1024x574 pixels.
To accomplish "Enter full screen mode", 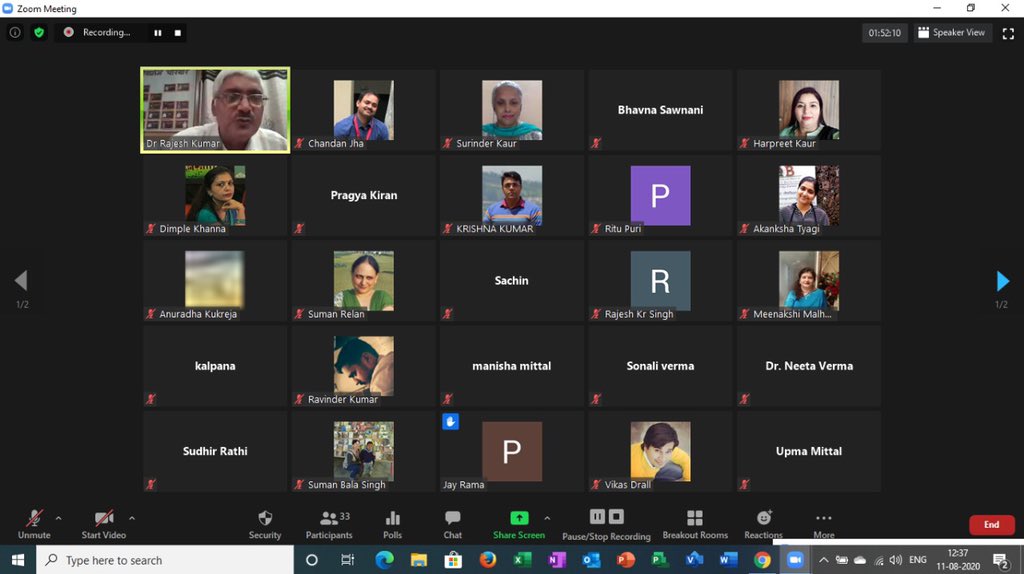I will pyautogui.click(x=1008, y=33).
